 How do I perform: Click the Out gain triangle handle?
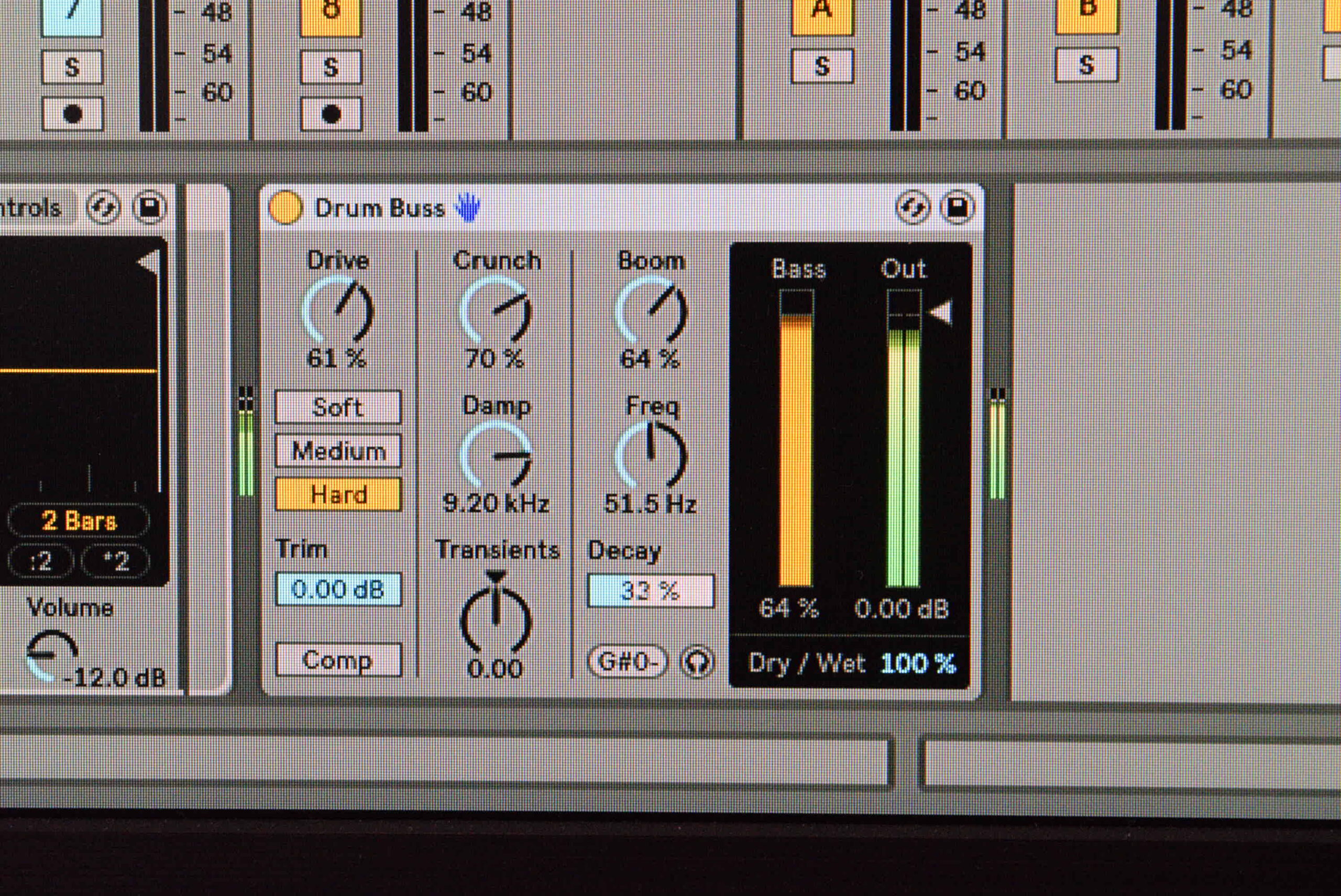point(940,313)
